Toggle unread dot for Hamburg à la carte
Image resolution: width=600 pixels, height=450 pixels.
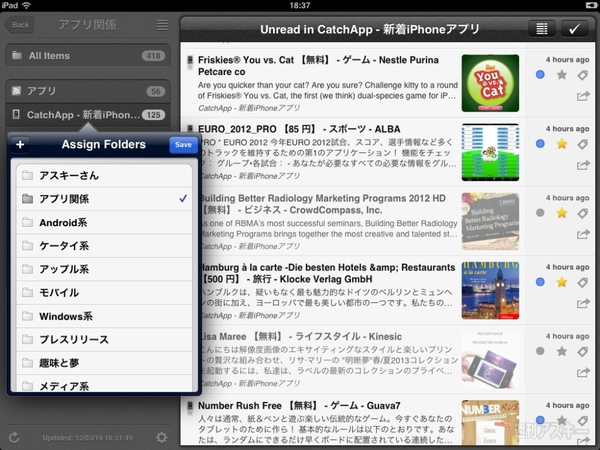click(x=540, y=282)
